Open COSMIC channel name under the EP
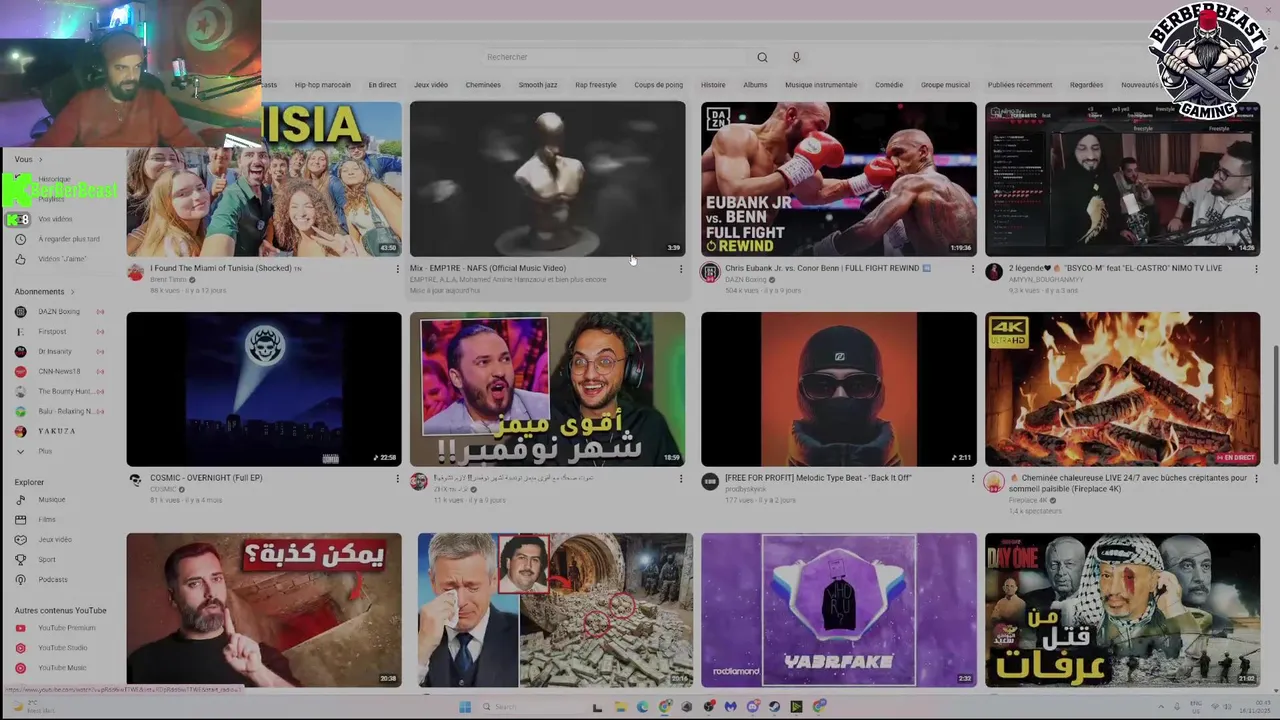1280x720 pixels. pos(163,489)
